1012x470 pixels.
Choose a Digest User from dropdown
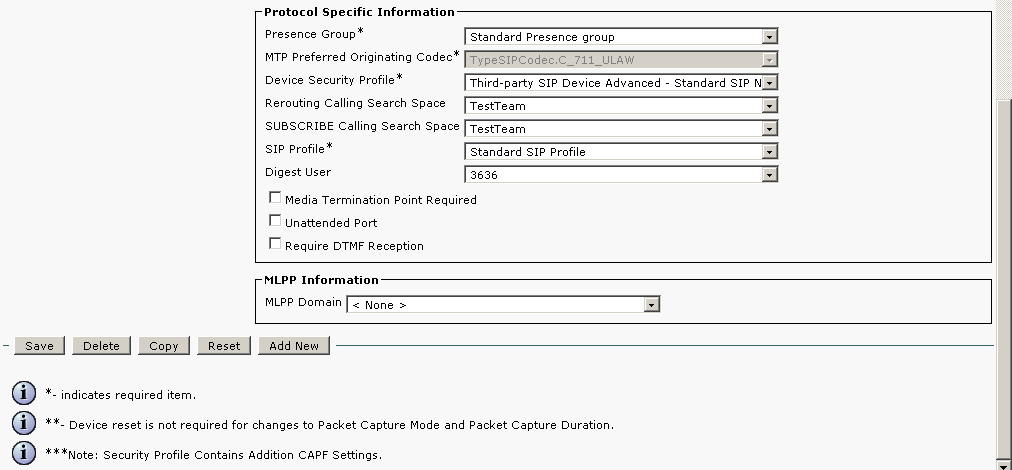coord(769,175)
